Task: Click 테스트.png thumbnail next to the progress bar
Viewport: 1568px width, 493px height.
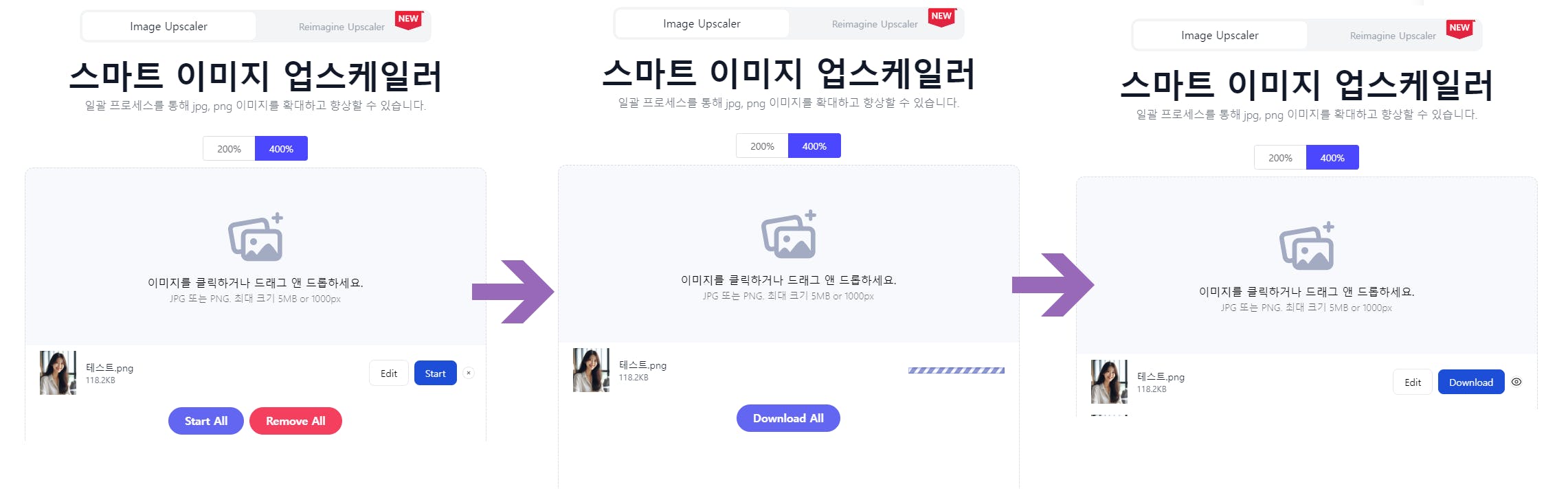Action: 591,370
